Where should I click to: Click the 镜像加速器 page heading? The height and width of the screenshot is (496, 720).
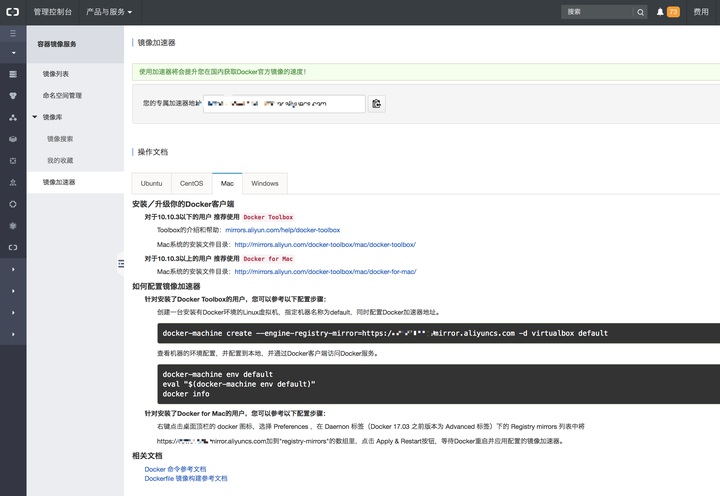[x=157, y=43]
